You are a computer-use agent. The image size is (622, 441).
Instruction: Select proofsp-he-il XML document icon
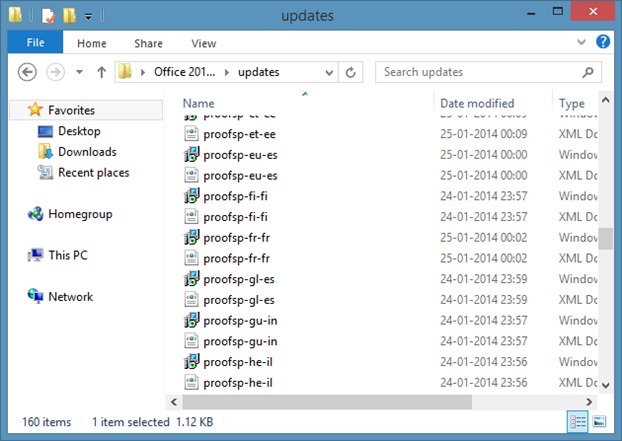point(191,382)
